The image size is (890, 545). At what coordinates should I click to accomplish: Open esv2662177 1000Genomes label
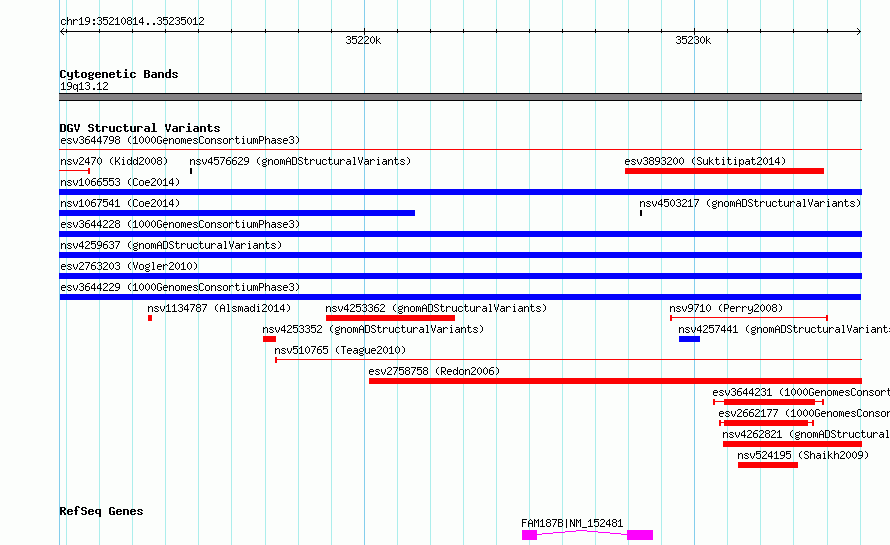point(804,413)
